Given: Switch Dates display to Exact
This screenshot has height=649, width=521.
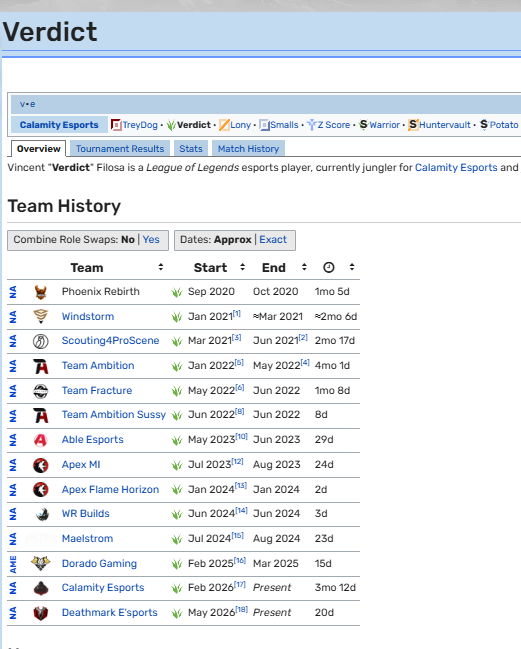Looking at the screenshot, I should [x=273, y=240].
